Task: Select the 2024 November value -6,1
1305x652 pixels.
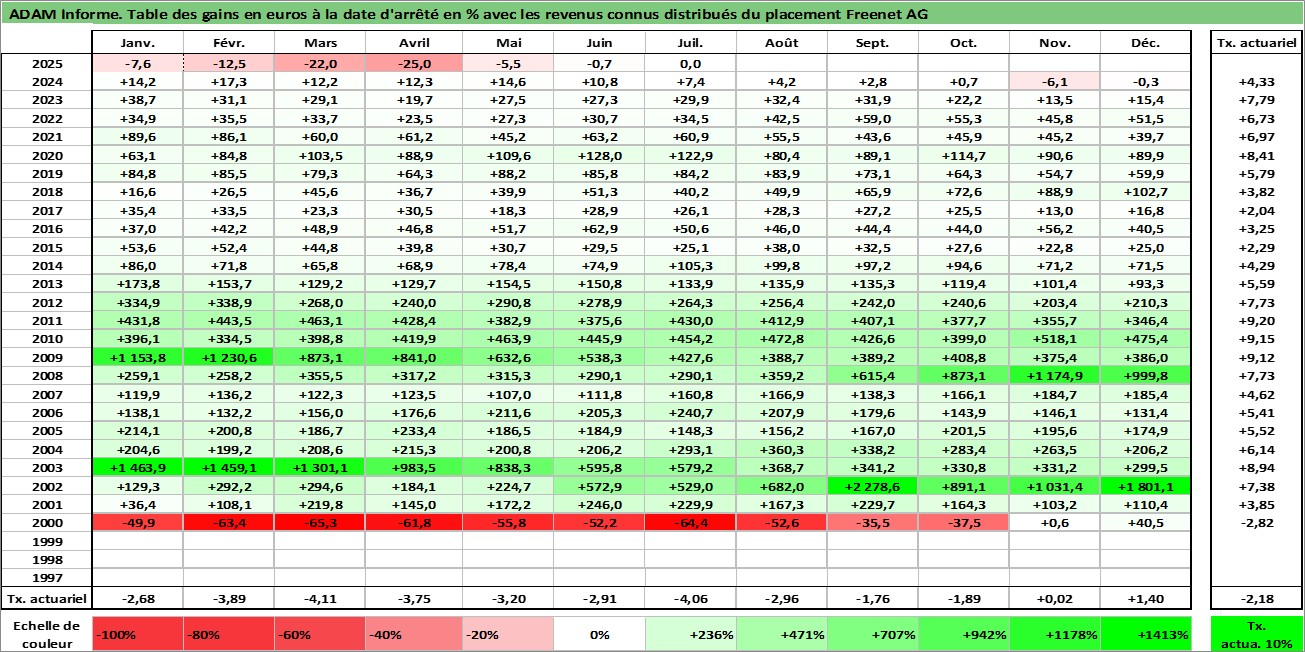Action: pyautogui.click(x=1055, y=81)
